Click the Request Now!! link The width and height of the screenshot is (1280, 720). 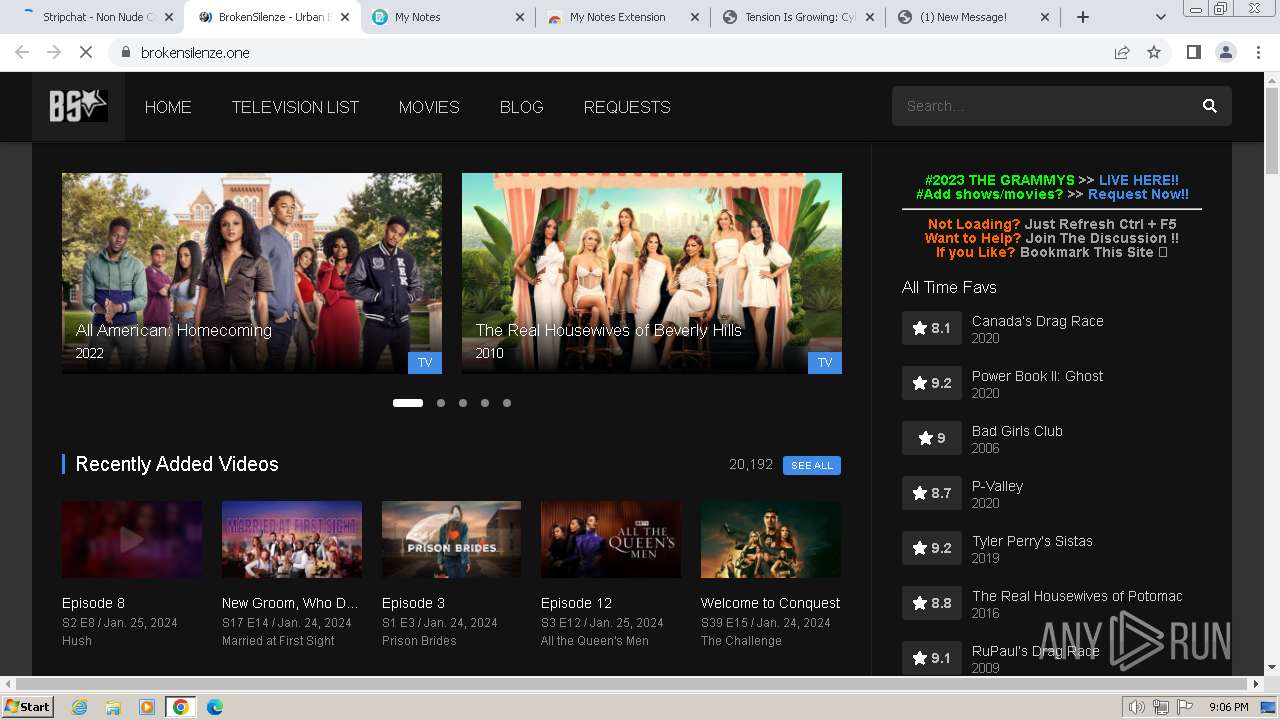pos(1138,194)
